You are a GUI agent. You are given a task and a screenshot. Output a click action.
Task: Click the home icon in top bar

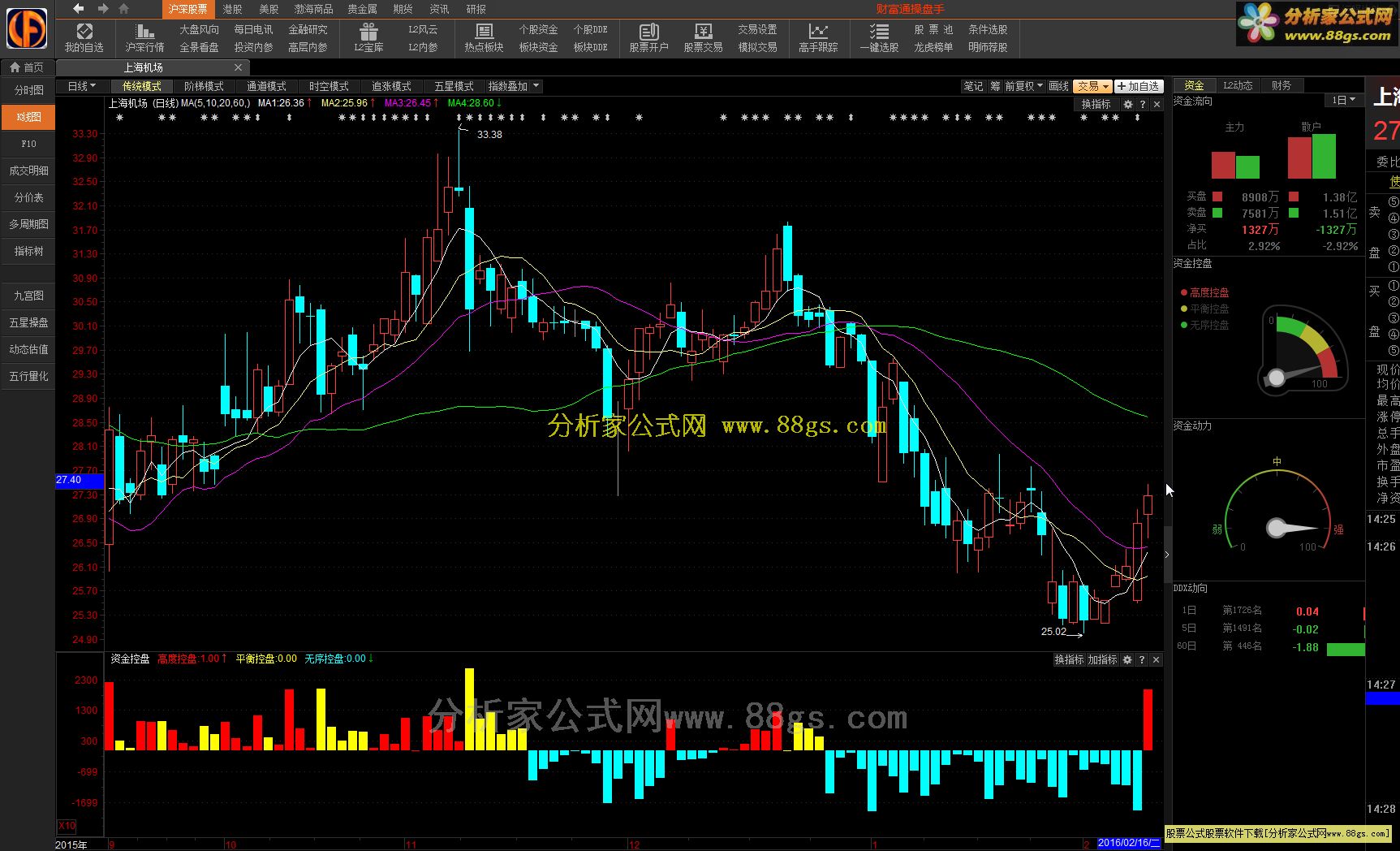point(123,8)
